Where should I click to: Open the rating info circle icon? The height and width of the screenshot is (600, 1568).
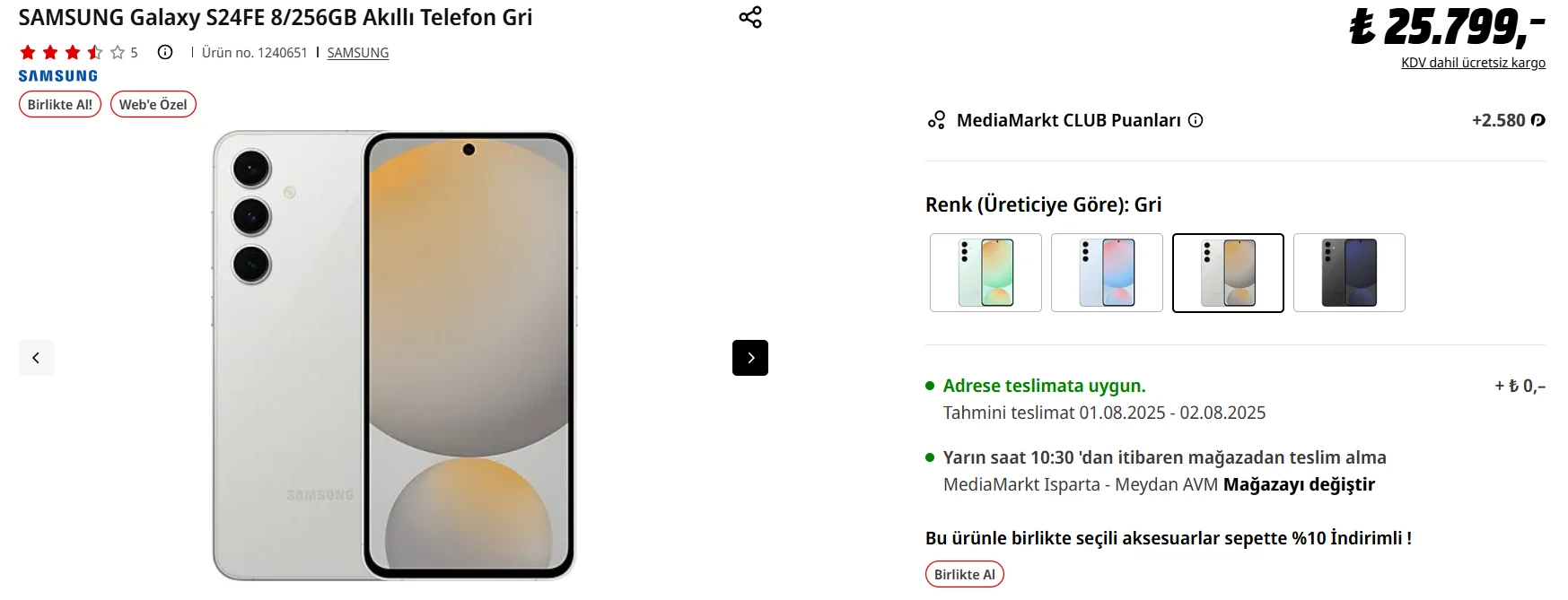(x=165, y=52)
